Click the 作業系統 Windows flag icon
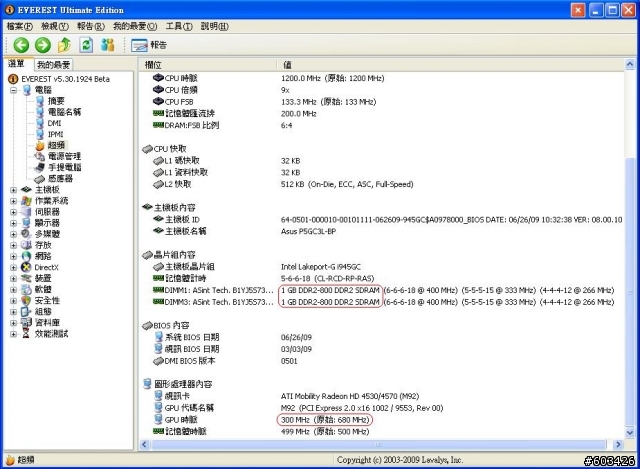This screenshot has height=469, width=640. click(26, 200)
